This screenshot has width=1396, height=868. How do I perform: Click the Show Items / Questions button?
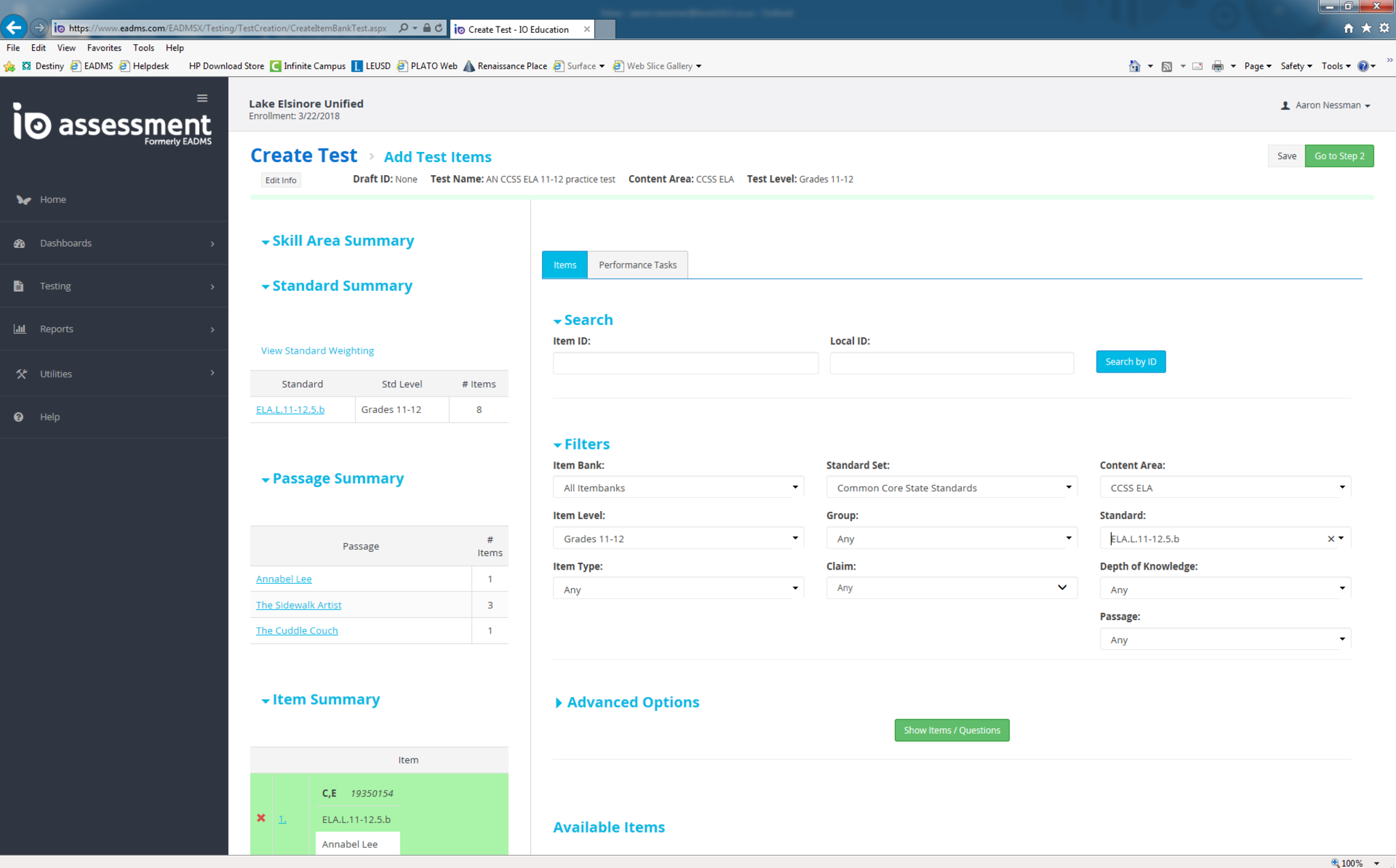click(951, 730)
